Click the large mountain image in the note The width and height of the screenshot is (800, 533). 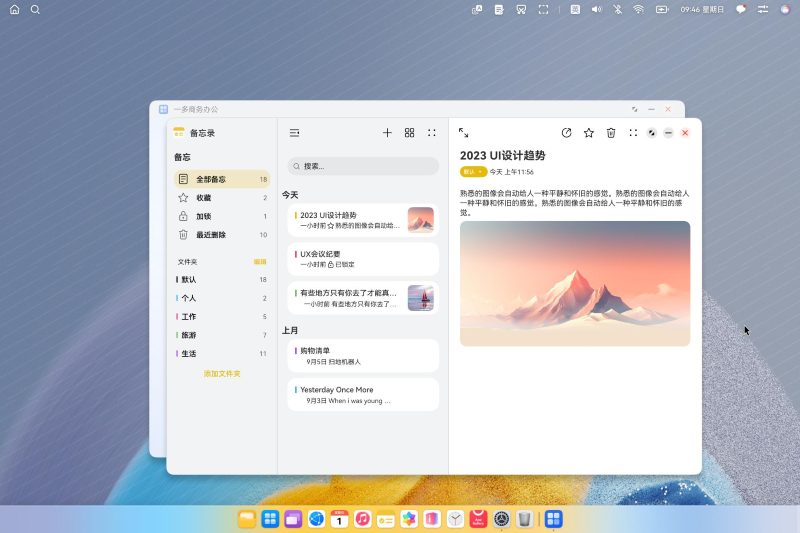tap(575, 284)
